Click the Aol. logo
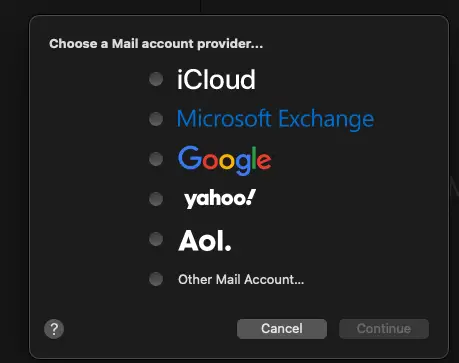The width and height of the screenshot is (459, 363). [205, 240]
